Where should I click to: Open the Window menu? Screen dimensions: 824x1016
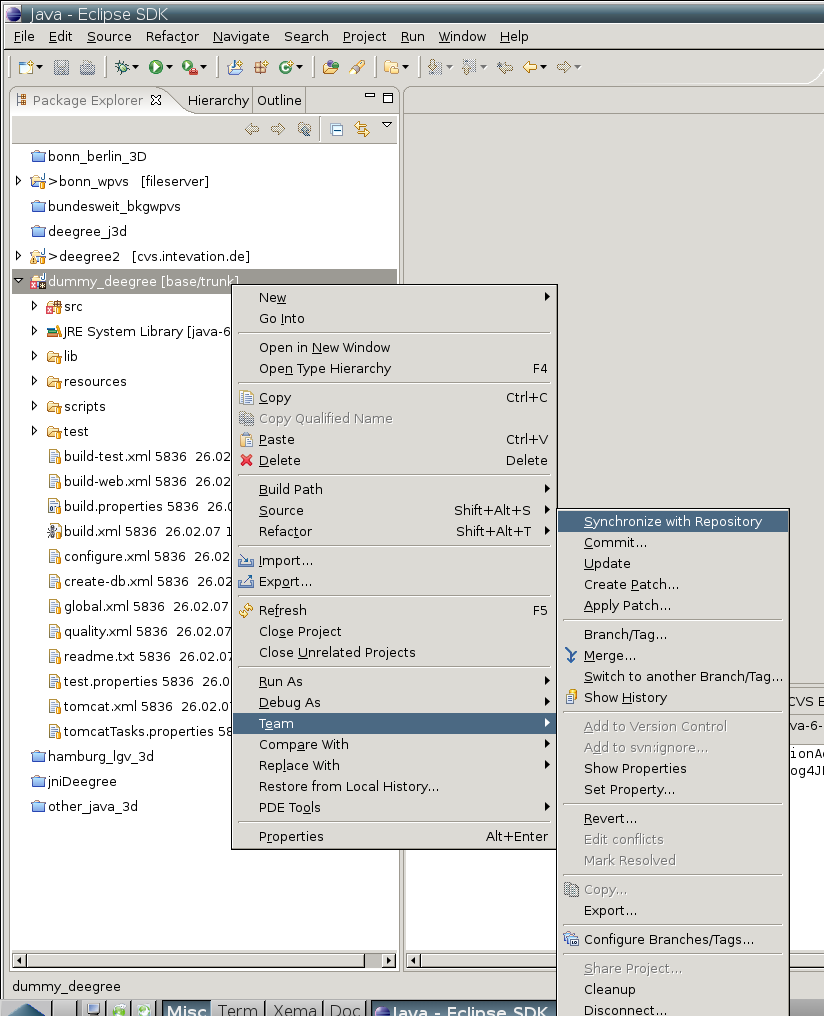click(462, 36)
